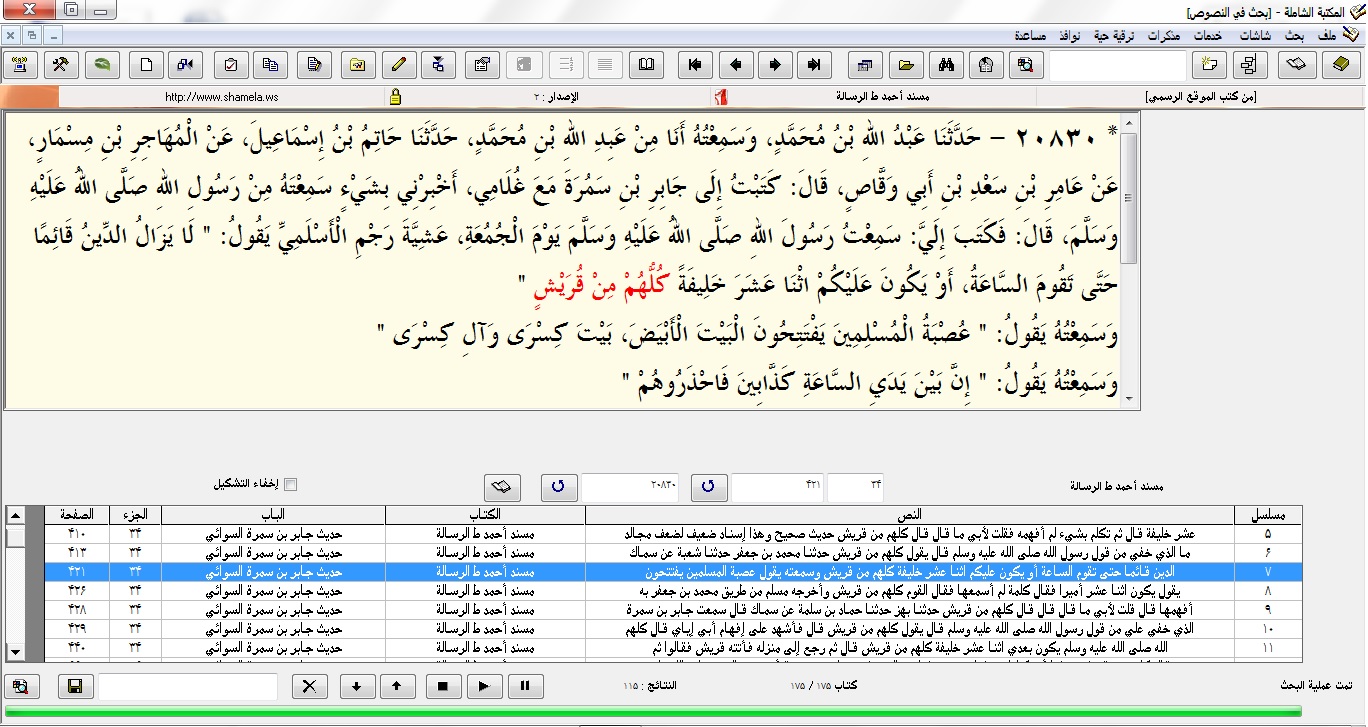1368x727 pixels.
Task: Click the floppy disk save icon at bottom
Action: tap(74, 687)
